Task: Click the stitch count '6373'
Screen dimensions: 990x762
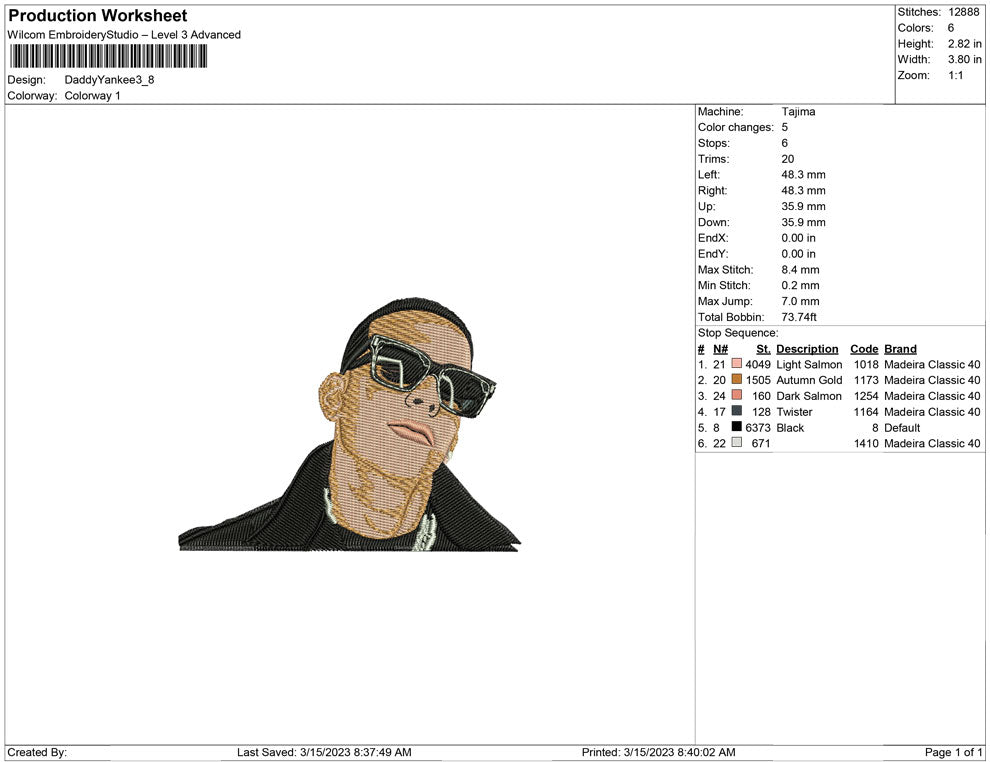Action: coord(758,427)
